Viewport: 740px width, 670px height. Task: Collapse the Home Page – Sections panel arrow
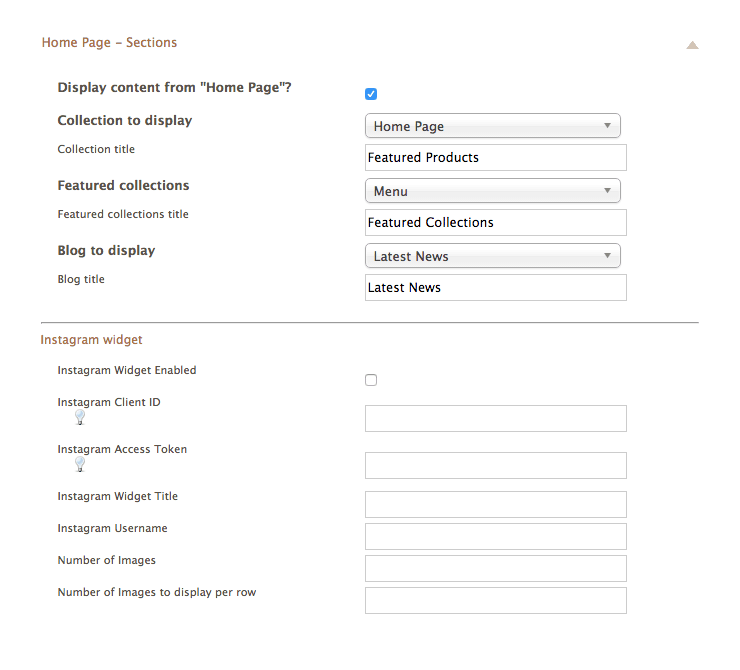coord(692,45)
